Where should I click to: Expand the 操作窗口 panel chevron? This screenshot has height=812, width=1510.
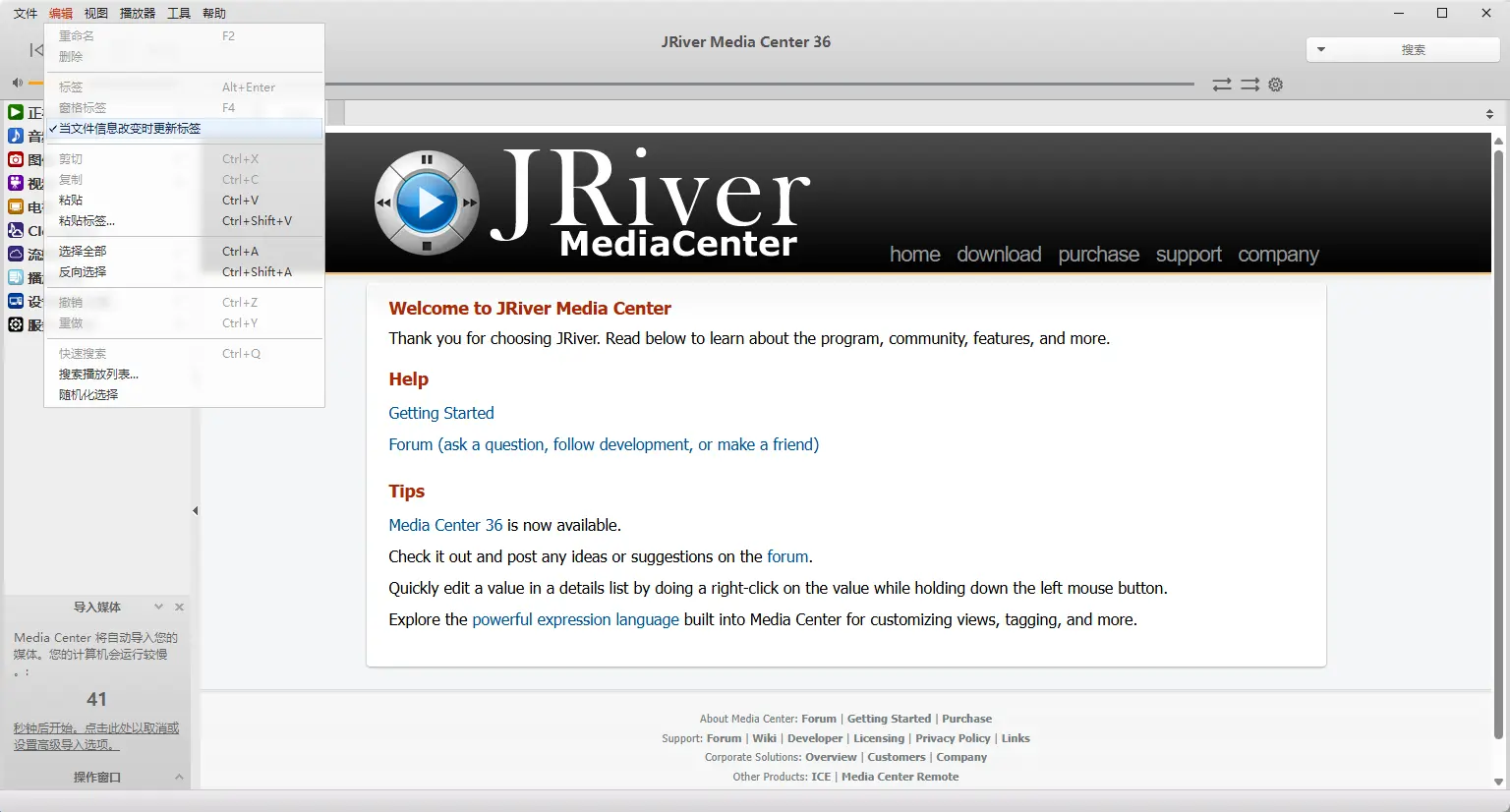click(179, 777)
